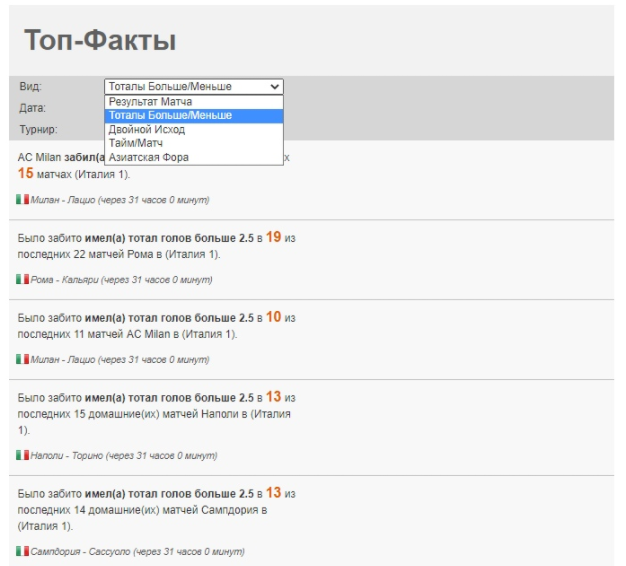Click the Вид filter label
Viewport: 626px width, 566px height.
(x=30, y=87)
